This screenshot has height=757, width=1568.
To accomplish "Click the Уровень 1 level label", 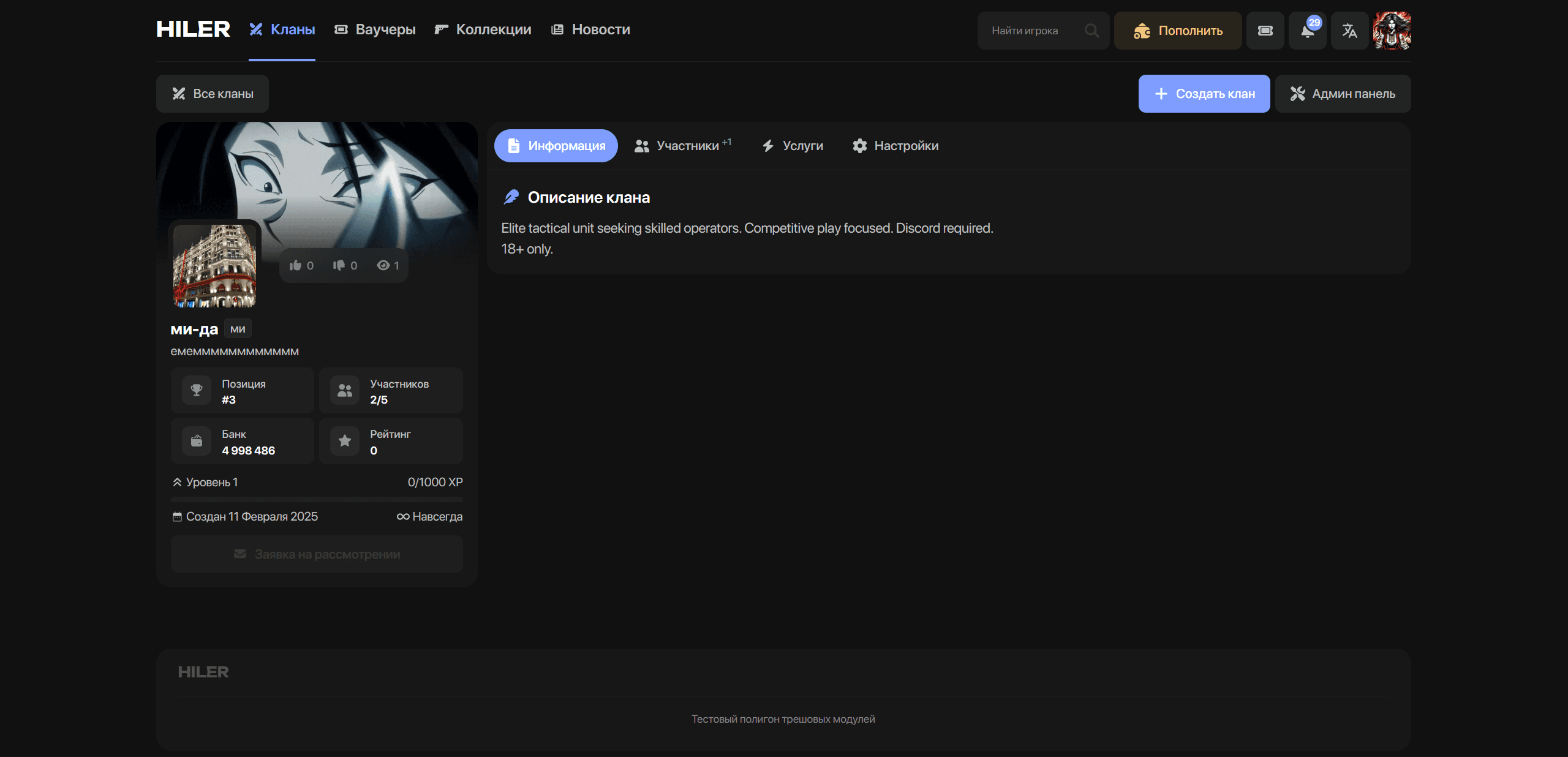I will (205, 482).
